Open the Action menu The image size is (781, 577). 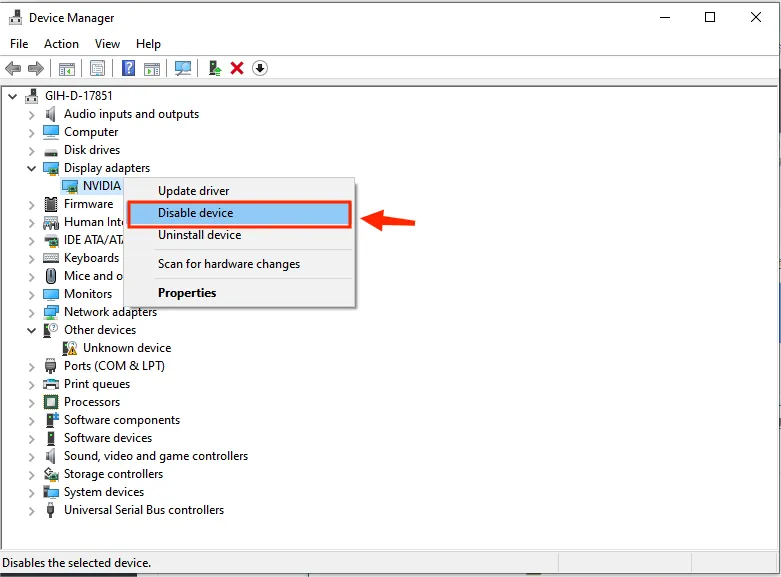pyautogui.click(x=61, y=44)
